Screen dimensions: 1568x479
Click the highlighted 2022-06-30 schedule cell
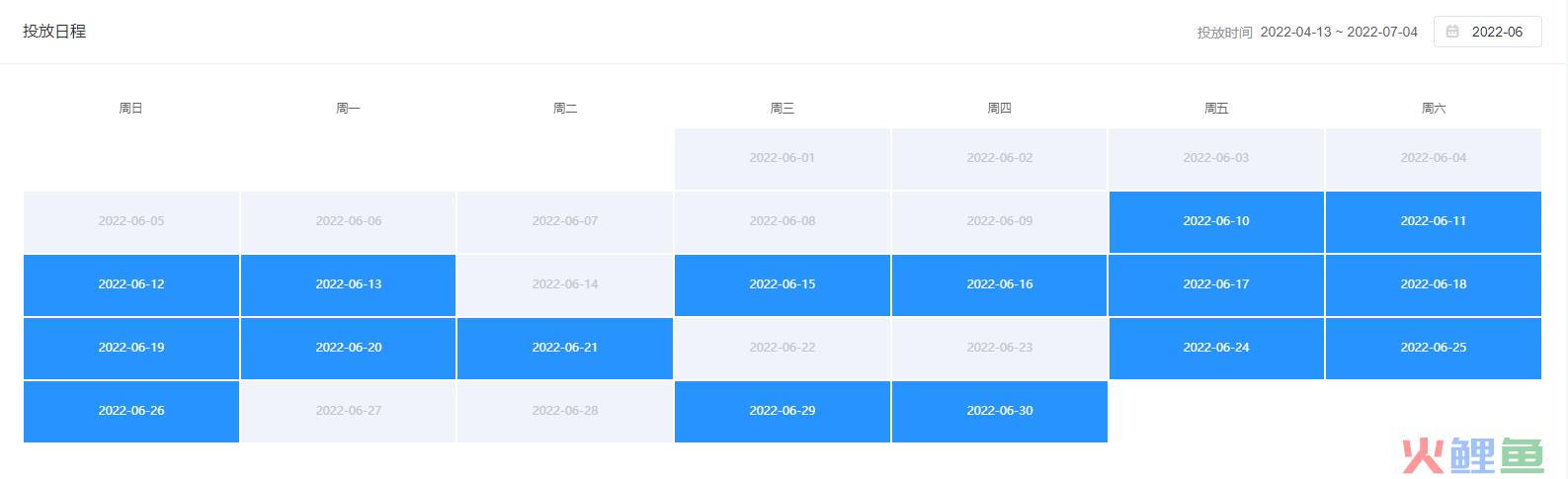point(1000,411)
